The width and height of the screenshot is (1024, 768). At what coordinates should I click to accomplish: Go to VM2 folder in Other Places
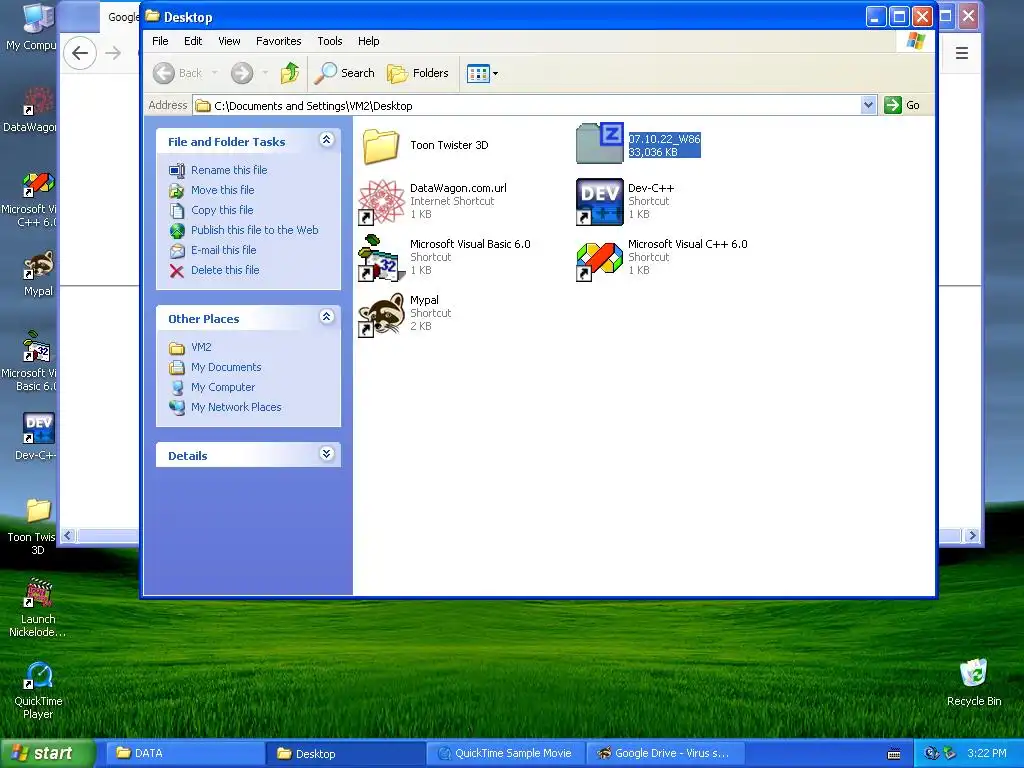[201, 347]
